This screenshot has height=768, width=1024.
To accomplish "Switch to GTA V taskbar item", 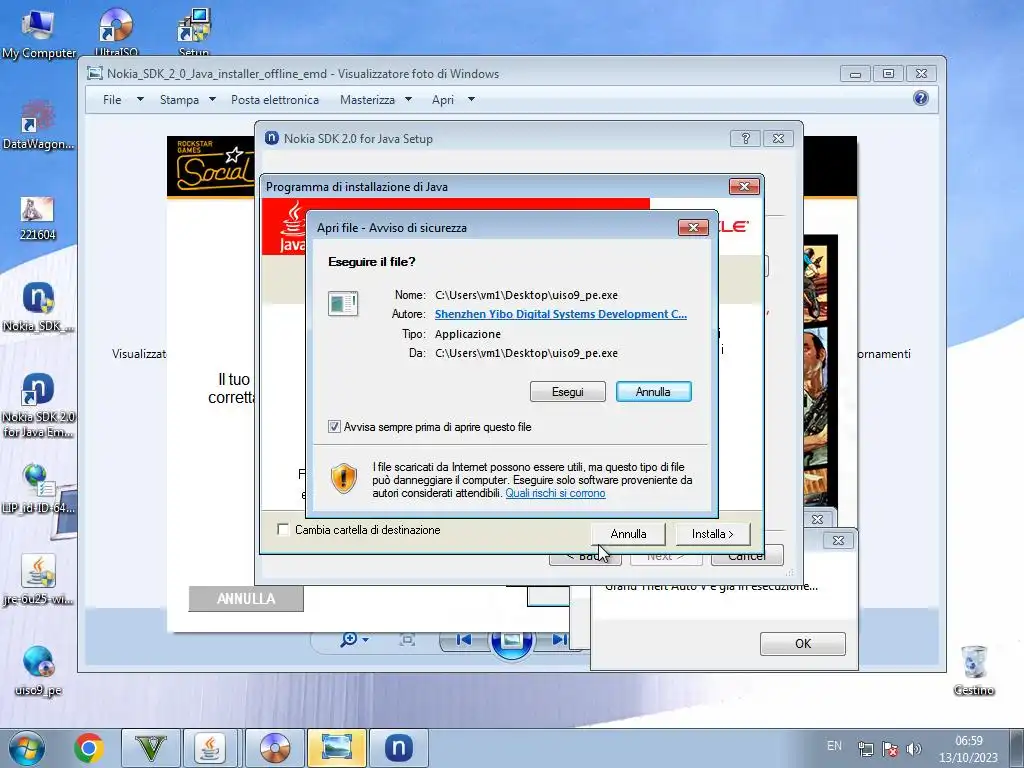I will click(151, 748).
